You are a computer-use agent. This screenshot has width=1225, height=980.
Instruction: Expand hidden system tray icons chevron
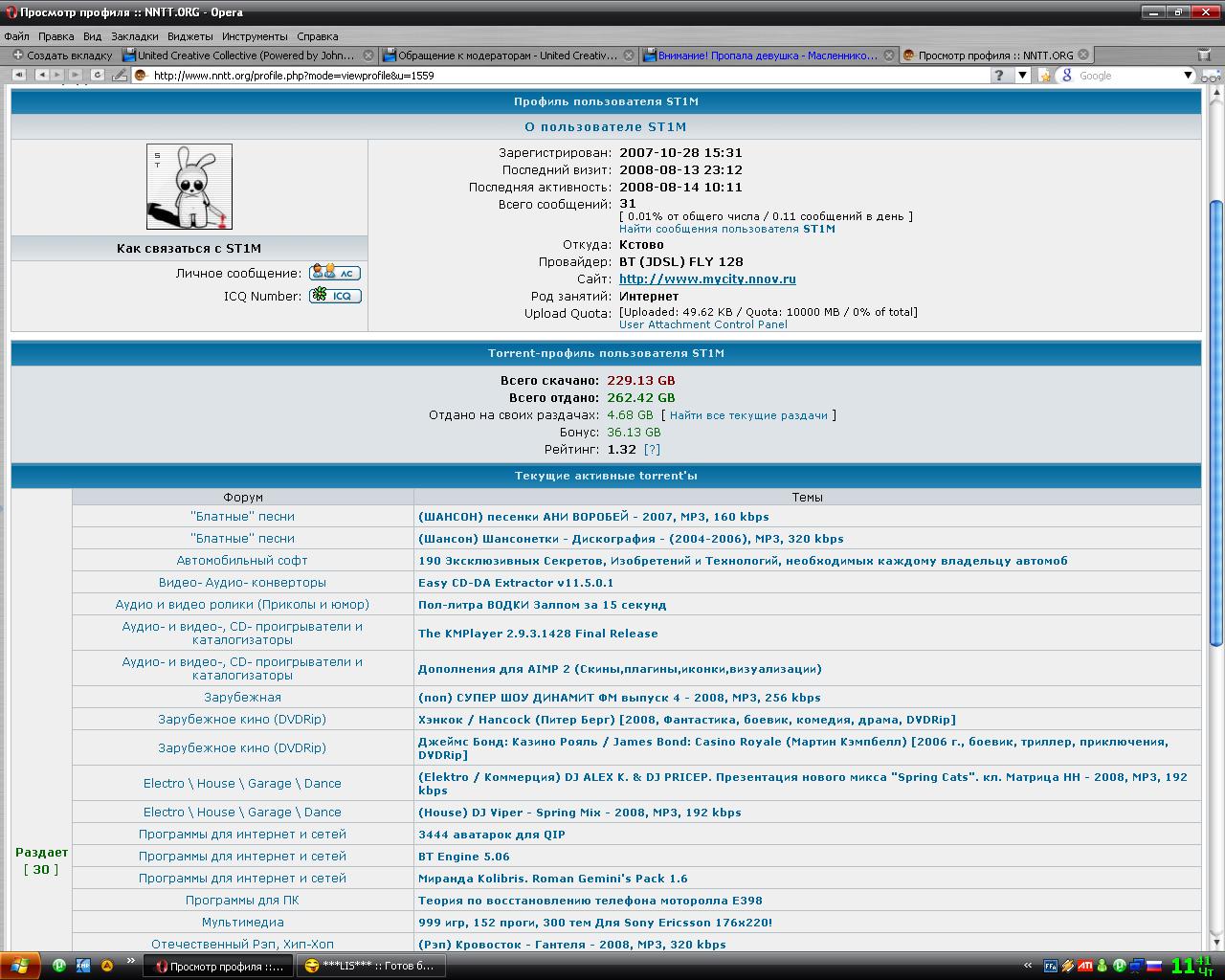(x=1028, y=966)
